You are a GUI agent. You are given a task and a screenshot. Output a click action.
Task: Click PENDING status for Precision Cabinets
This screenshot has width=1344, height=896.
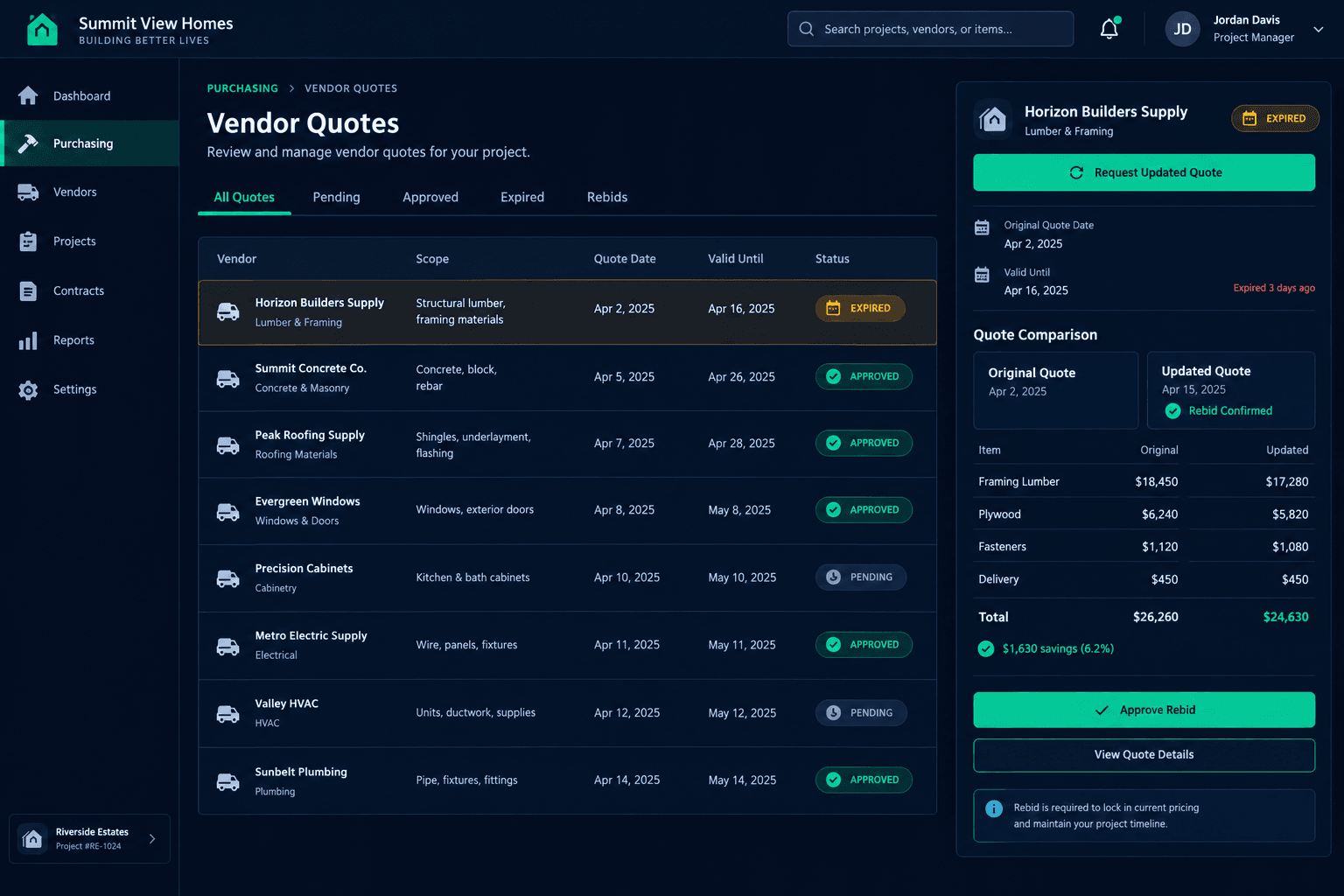point(861,577)
